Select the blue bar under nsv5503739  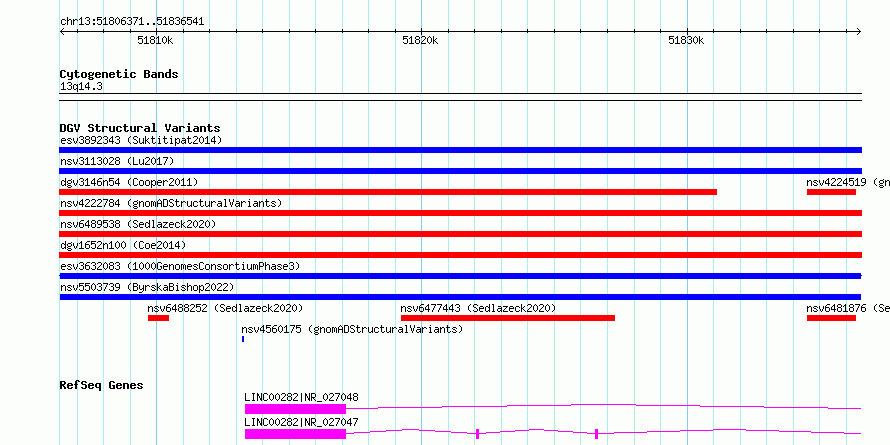(x=460, y=297)
